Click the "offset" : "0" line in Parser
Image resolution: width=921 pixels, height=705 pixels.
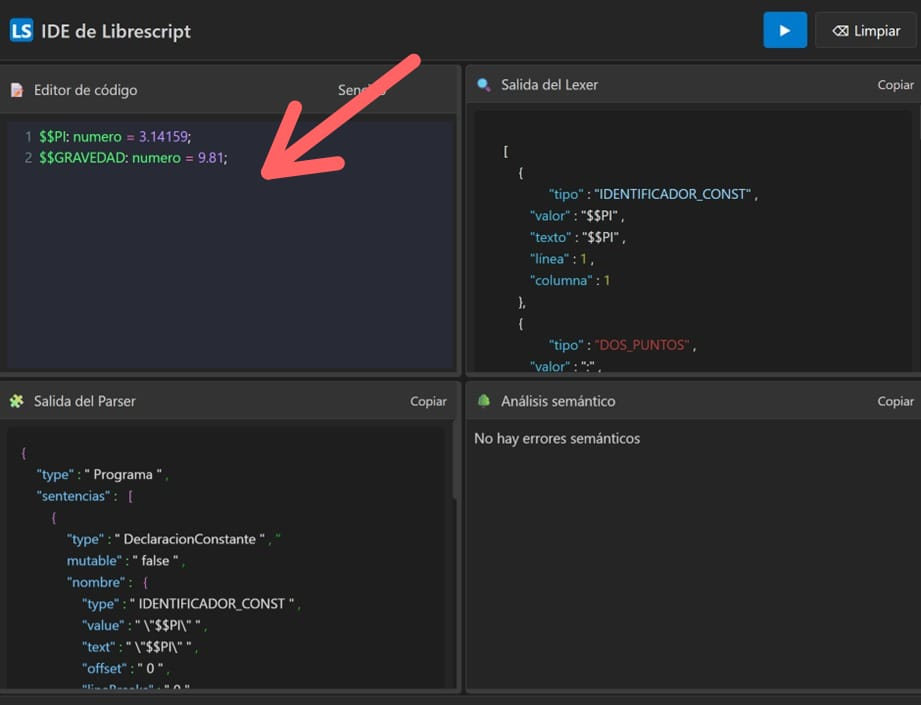pos(125,669)
